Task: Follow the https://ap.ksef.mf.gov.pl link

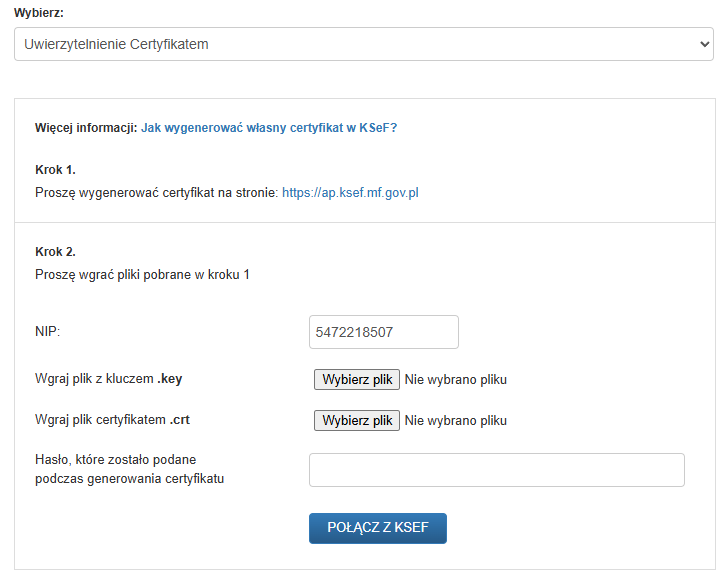Action: (x=349, y=192)
